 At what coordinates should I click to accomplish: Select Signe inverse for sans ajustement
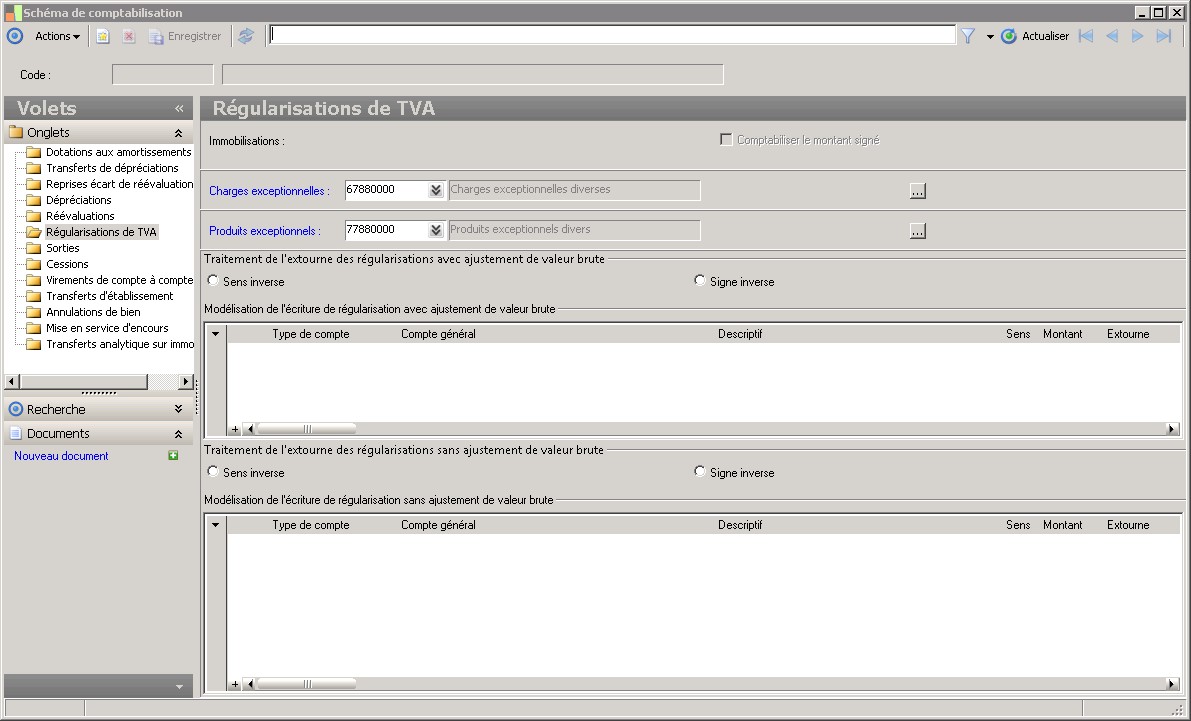pyautogui.click(x=700, y=471)
